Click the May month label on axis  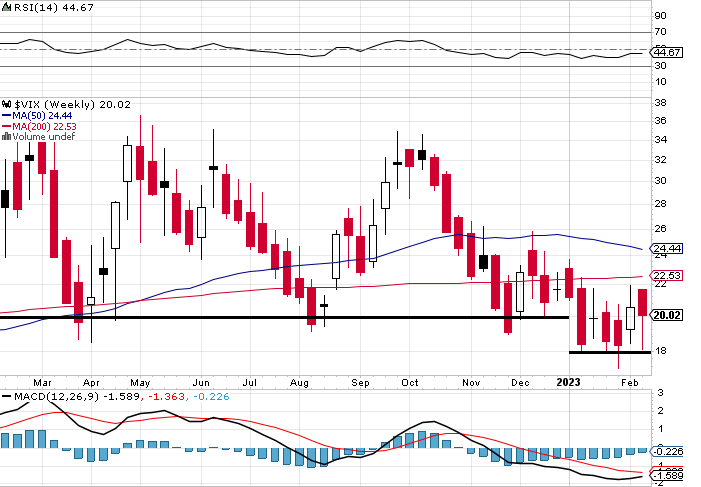coord(140,383)
